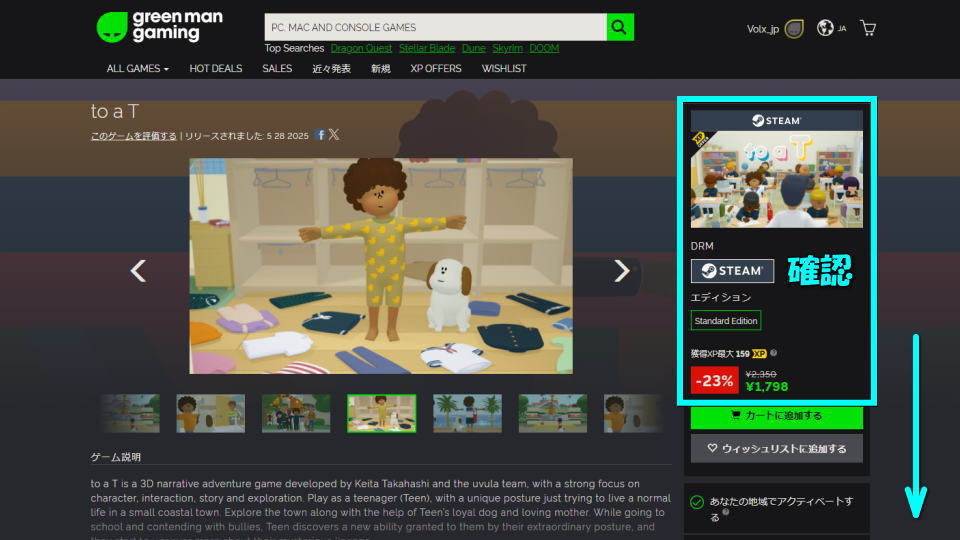The height and width of the screenshot is (540, 960).
Task: Open the SALES menu item
Action: pos(277,69)
